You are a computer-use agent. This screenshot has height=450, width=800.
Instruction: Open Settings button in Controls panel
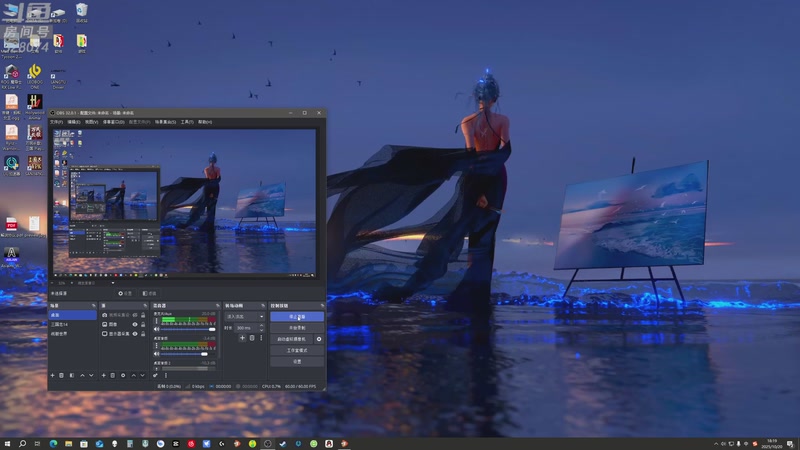tap(297, 362)
